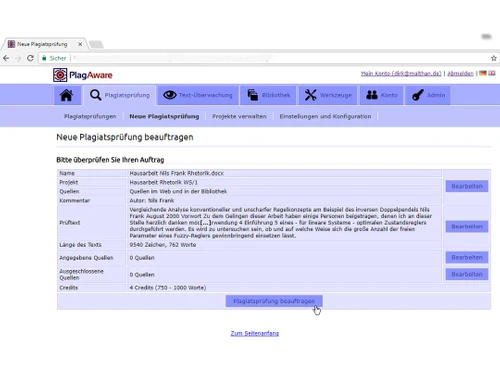500x375 pixels.
Task: Open the Werkzeuge tab
Action: (x=328, y=95)
